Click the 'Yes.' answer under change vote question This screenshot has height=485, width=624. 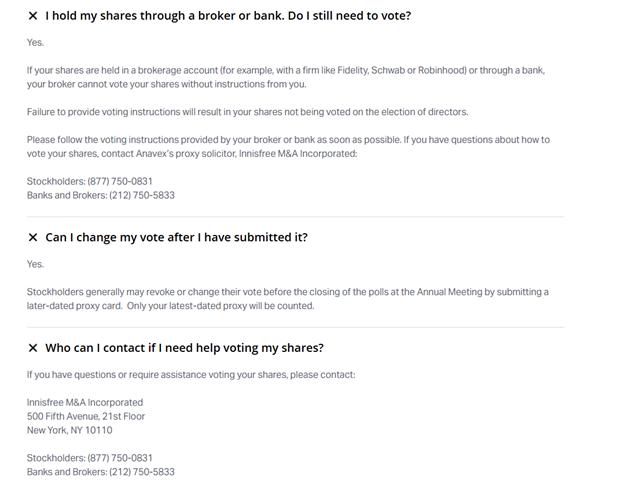coord(35,264)
